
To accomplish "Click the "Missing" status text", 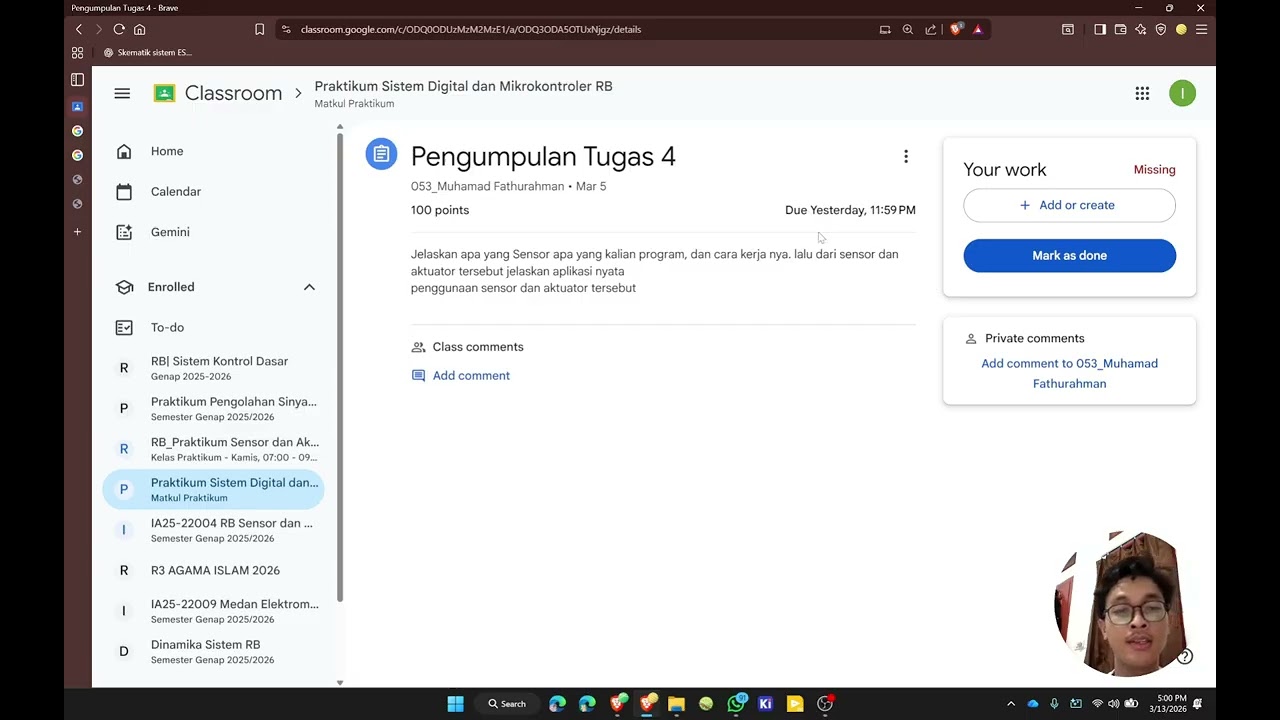I will 1154,170.
